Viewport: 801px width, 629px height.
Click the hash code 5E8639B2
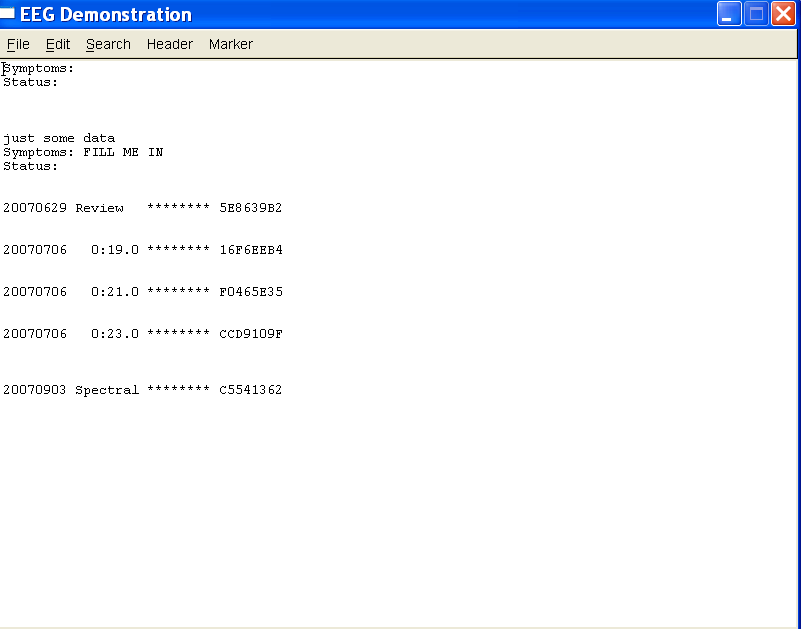[251, 208]
